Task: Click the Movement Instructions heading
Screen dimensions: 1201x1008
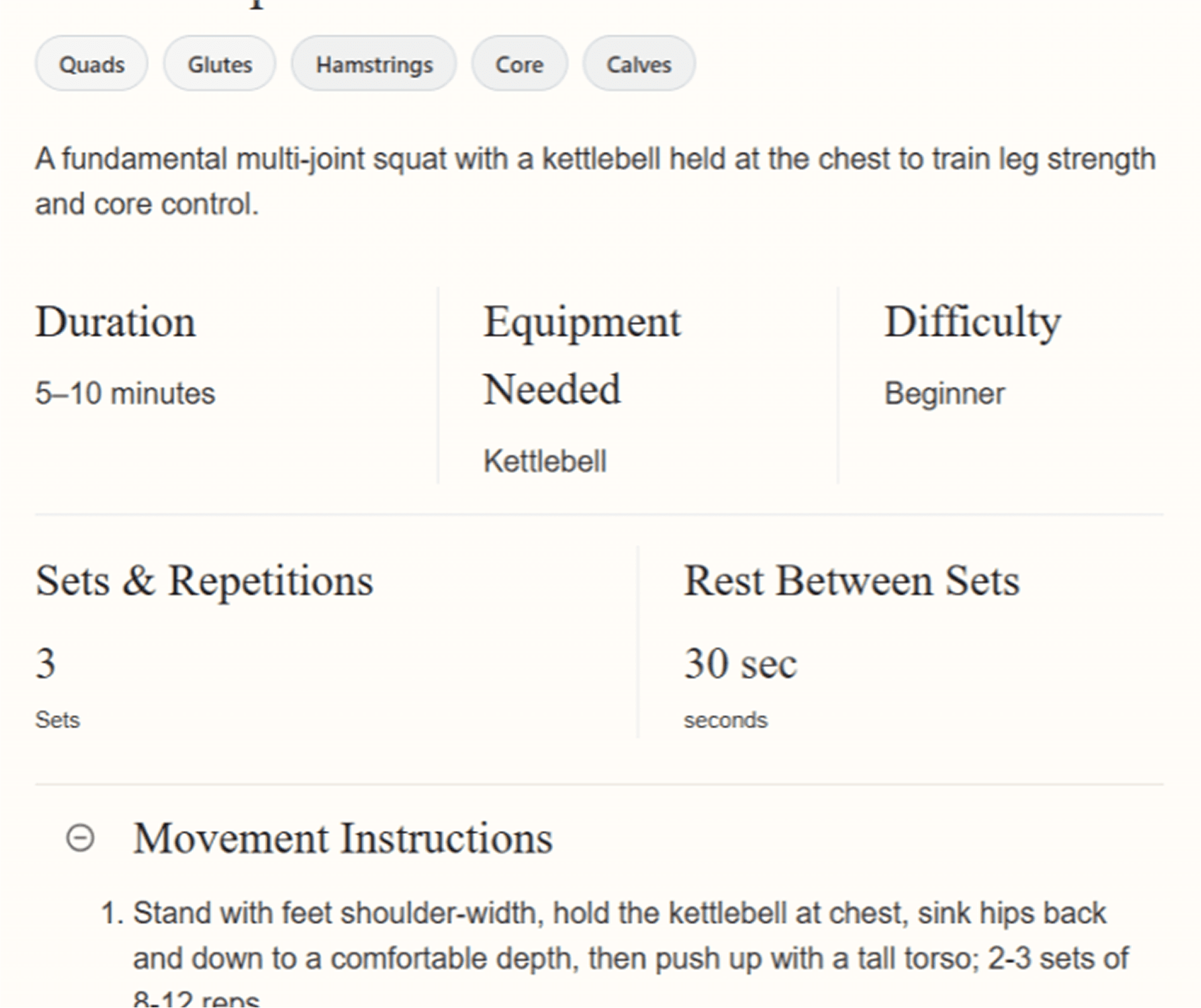Action: pos(343,838)
